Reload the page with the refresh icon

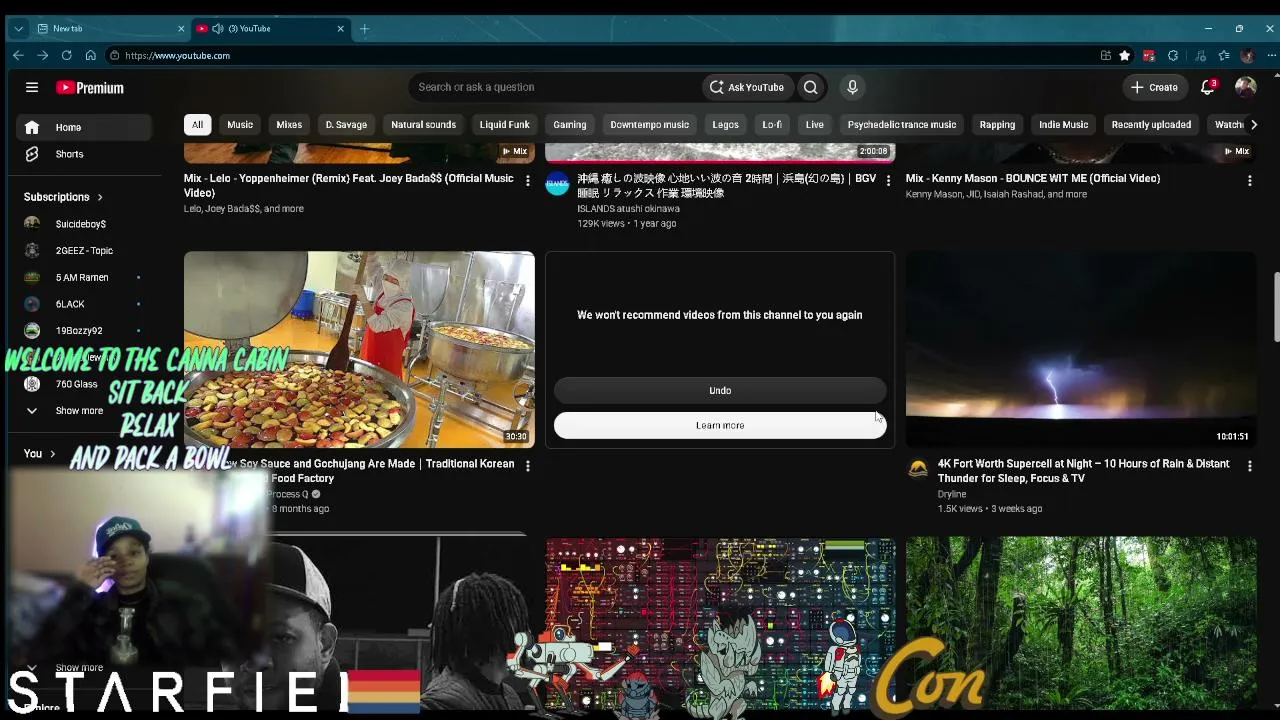(66, 56)
